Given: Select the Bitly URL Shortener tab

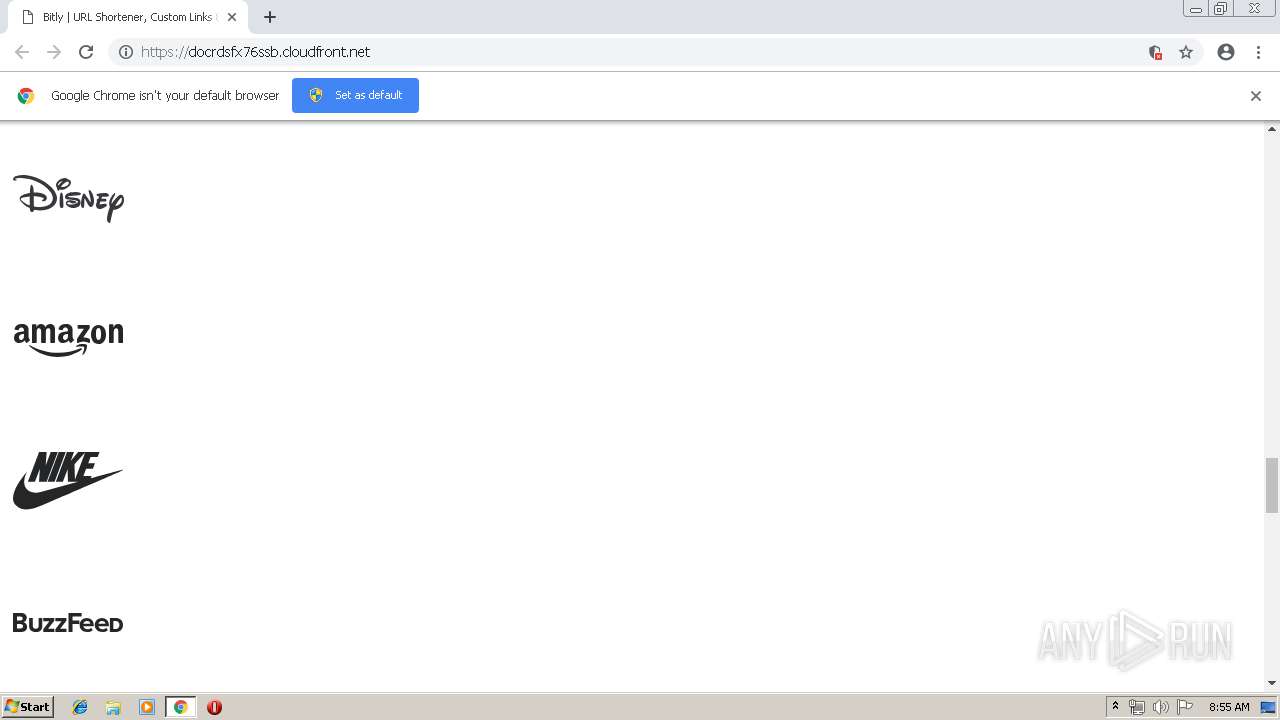Looking at the screenshot, I should click(128, 17).
